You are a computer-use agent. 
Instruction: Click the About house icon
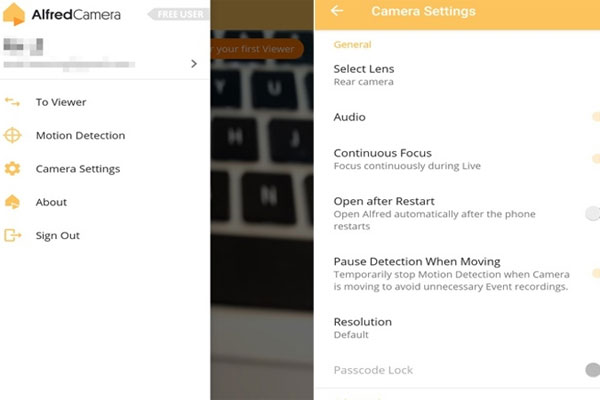[x=12, y=202]
